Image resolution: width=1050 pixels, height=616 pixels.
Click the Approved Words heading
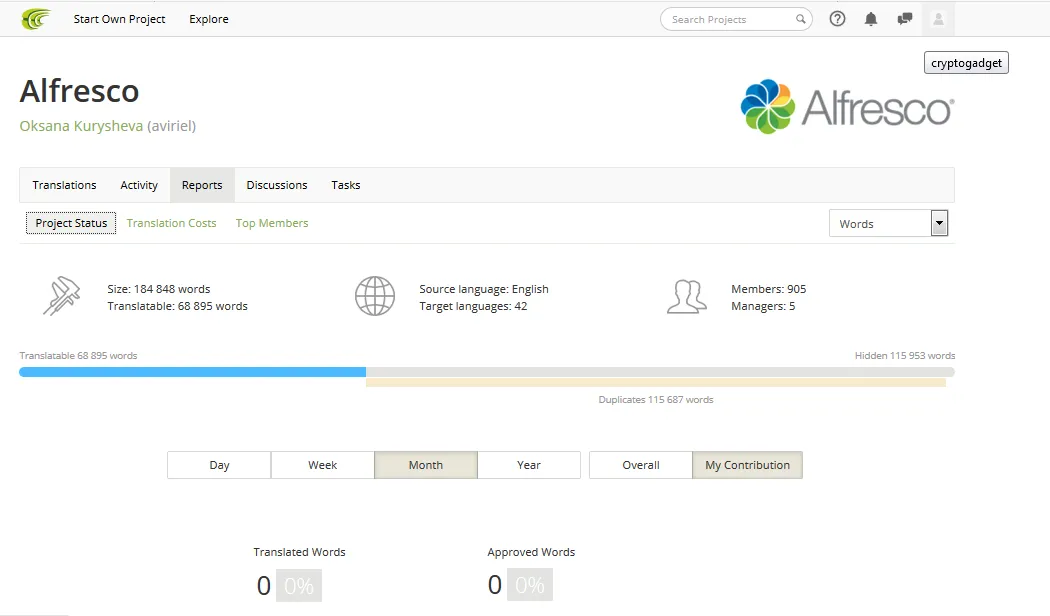(x=531, y=552)
